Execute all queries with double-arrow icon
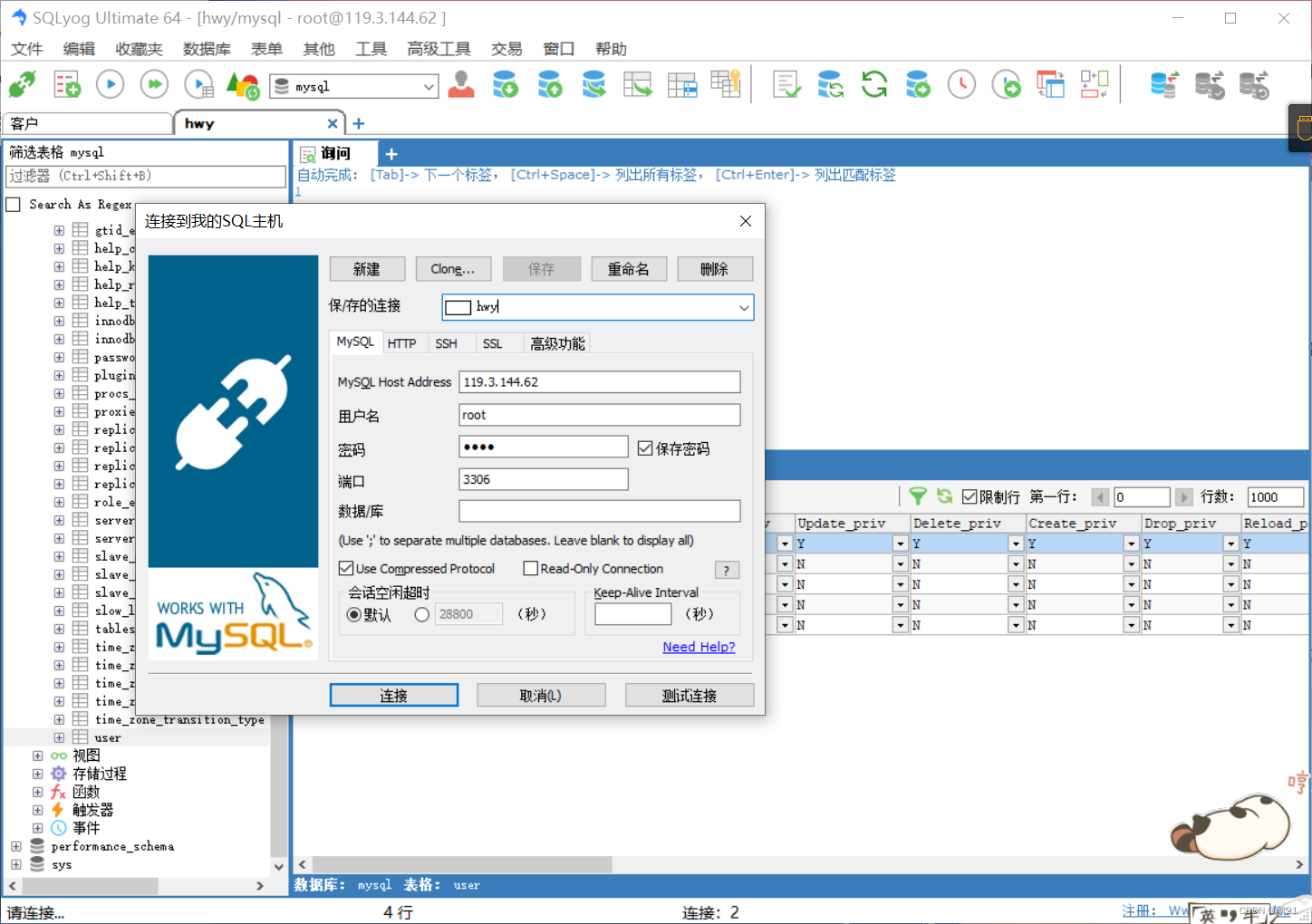The width and height of the screenshot is (1312, 924). pos(154,85)
